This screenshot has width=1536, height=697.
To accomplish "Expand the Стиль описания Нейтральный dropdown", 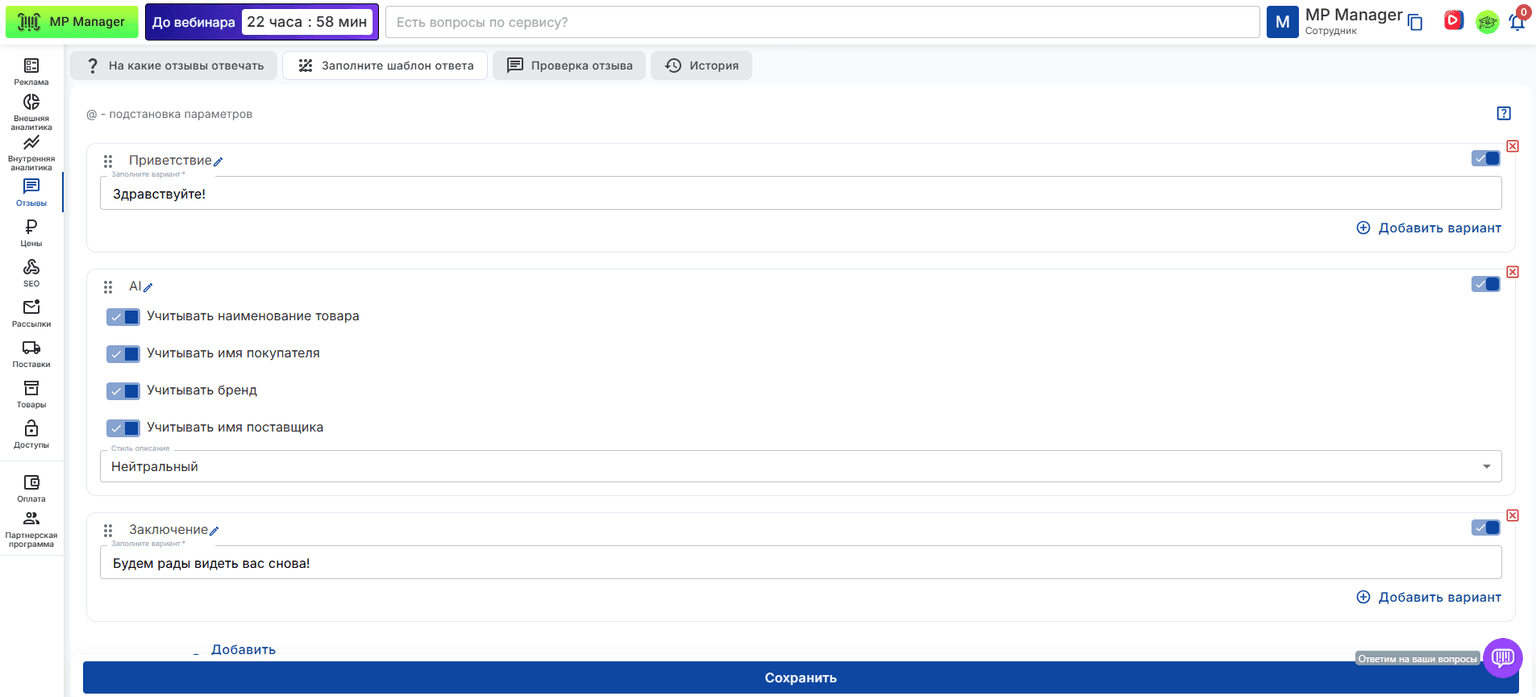I will 801,466.
